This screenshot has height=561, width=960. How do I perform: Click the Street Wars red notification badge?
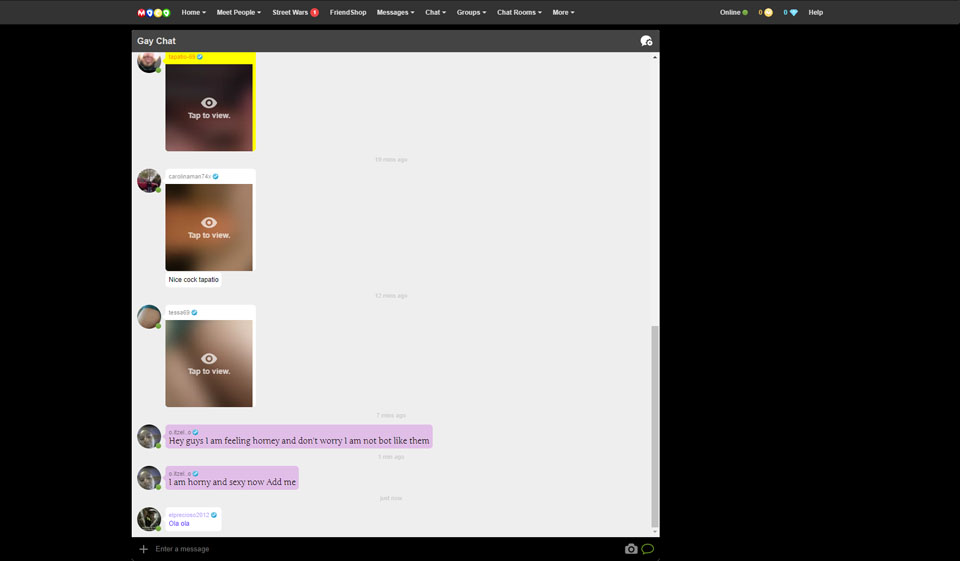(x=315, y=13)
